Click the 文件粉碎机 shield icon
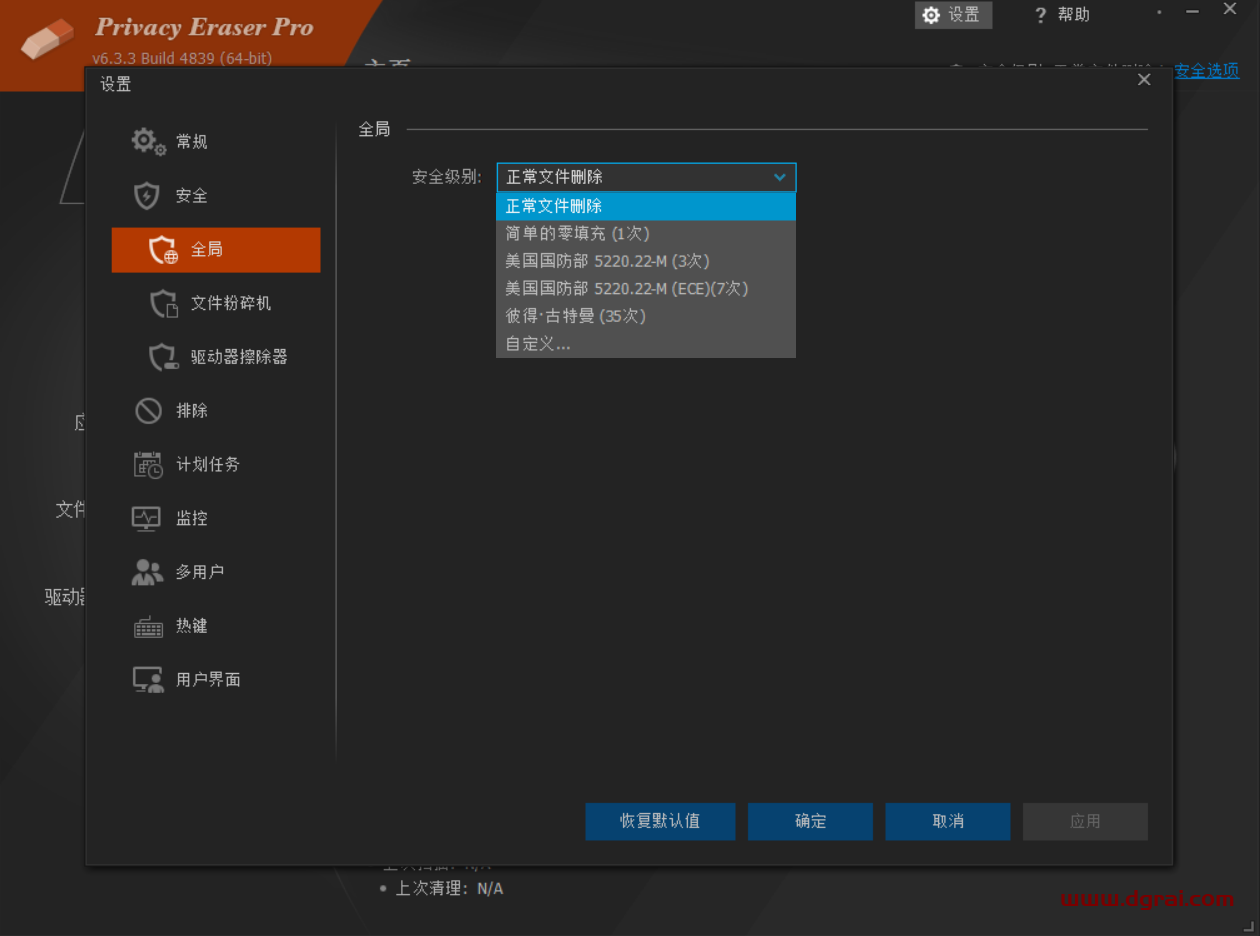The height and width of the screenshot is (936, 1260). tap(163, 304)
